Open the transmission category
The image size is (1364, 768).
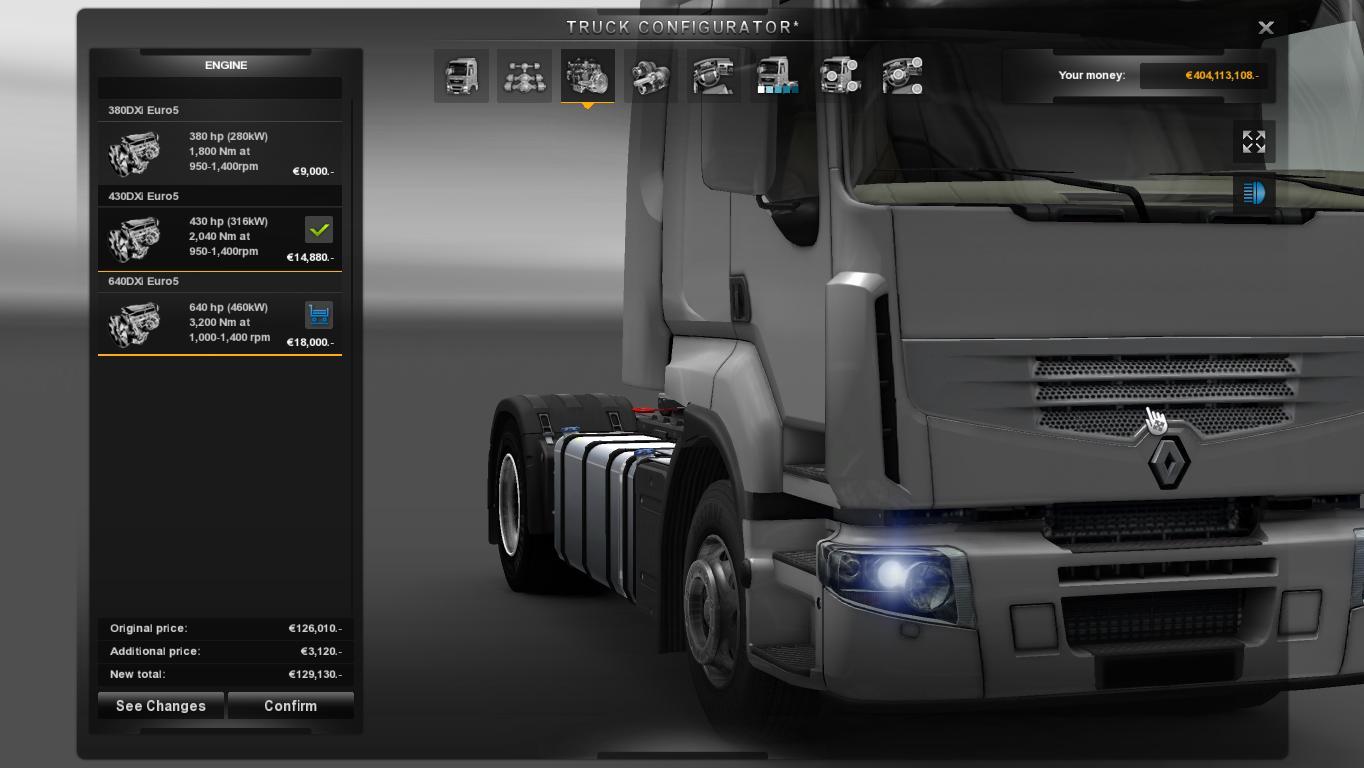[650, 76]
